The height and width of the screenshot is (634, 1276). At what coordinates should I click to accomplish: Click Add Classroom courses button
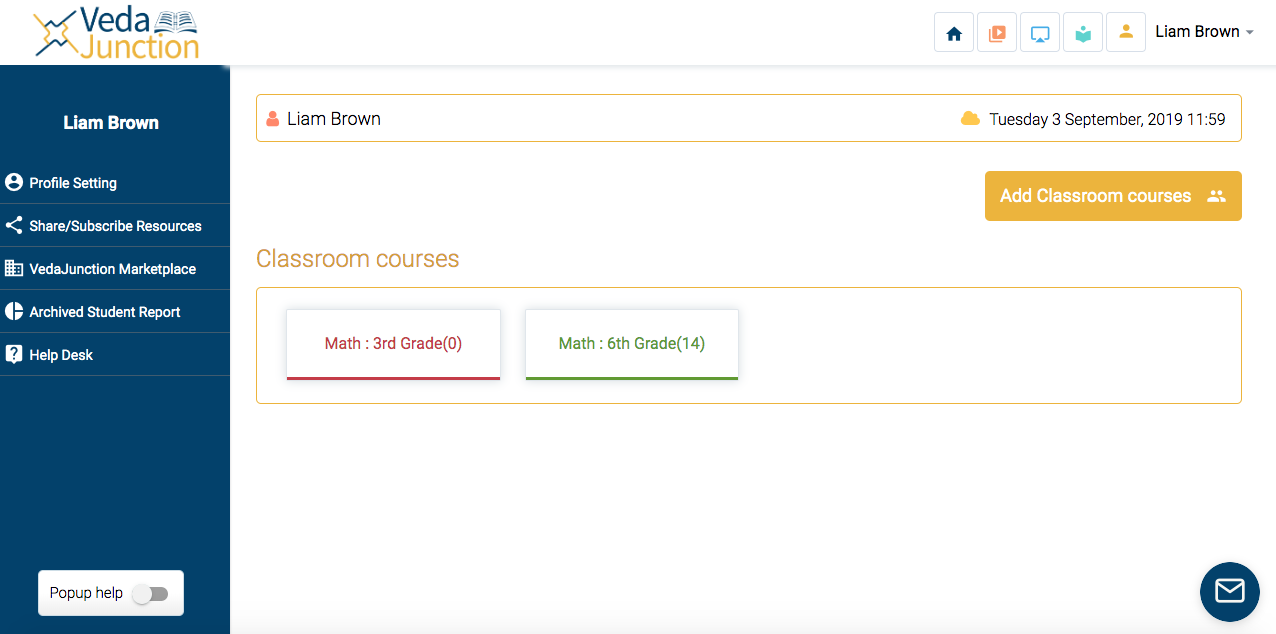(x=1112, y=196)
